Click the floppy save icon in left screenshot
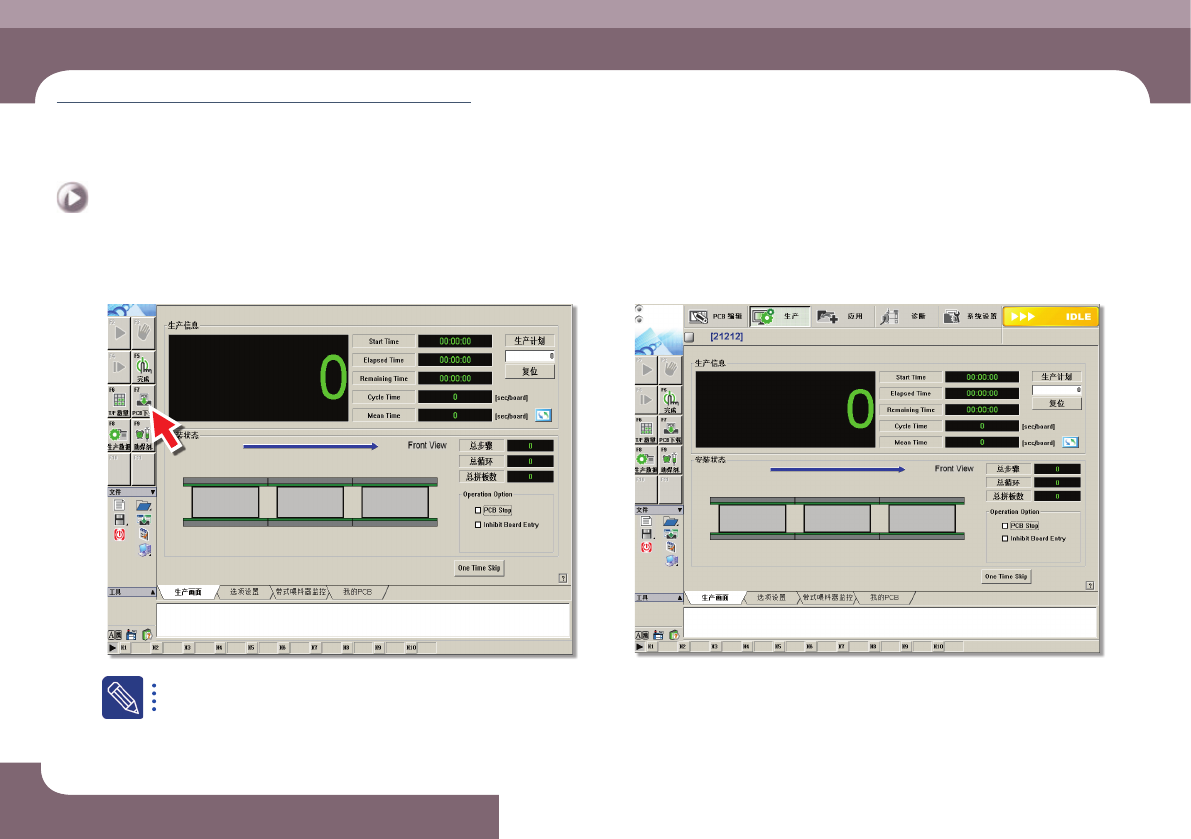Screen dimensions: 1191x839 pyautogui.click(x=119, y=519)
